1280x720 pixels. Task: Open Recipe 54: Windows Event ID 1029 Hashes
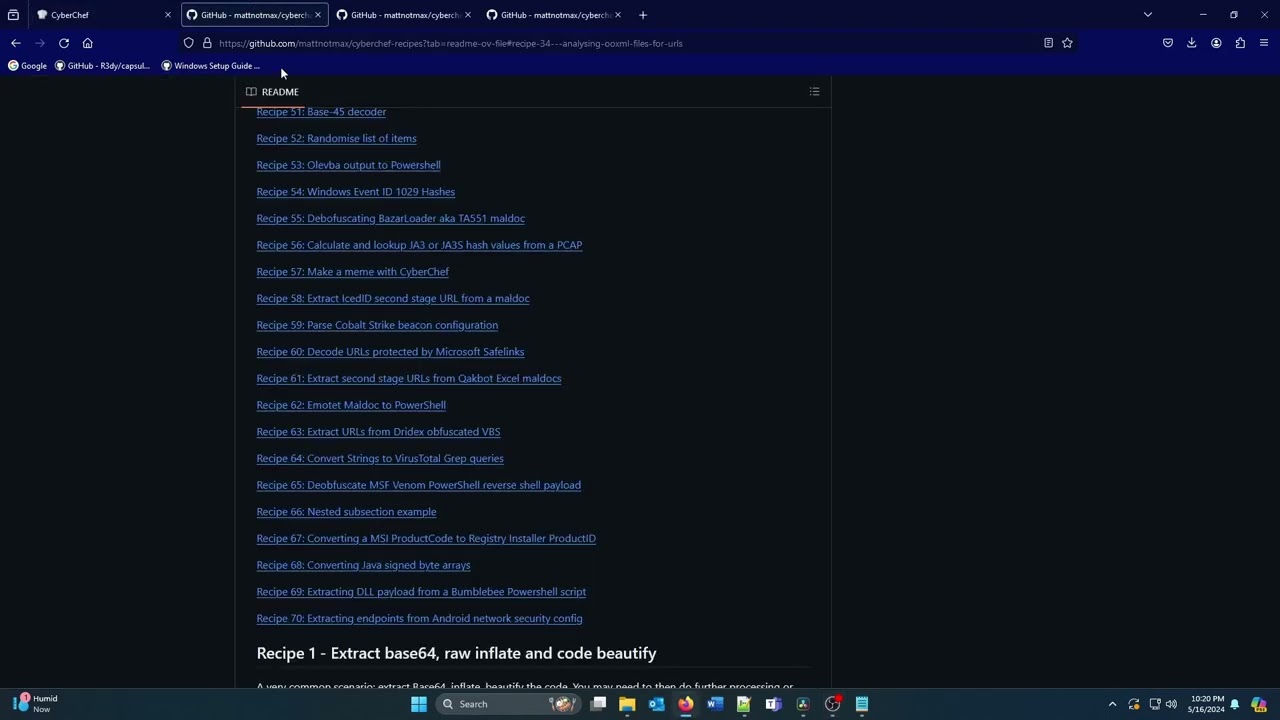click(355, 192)
